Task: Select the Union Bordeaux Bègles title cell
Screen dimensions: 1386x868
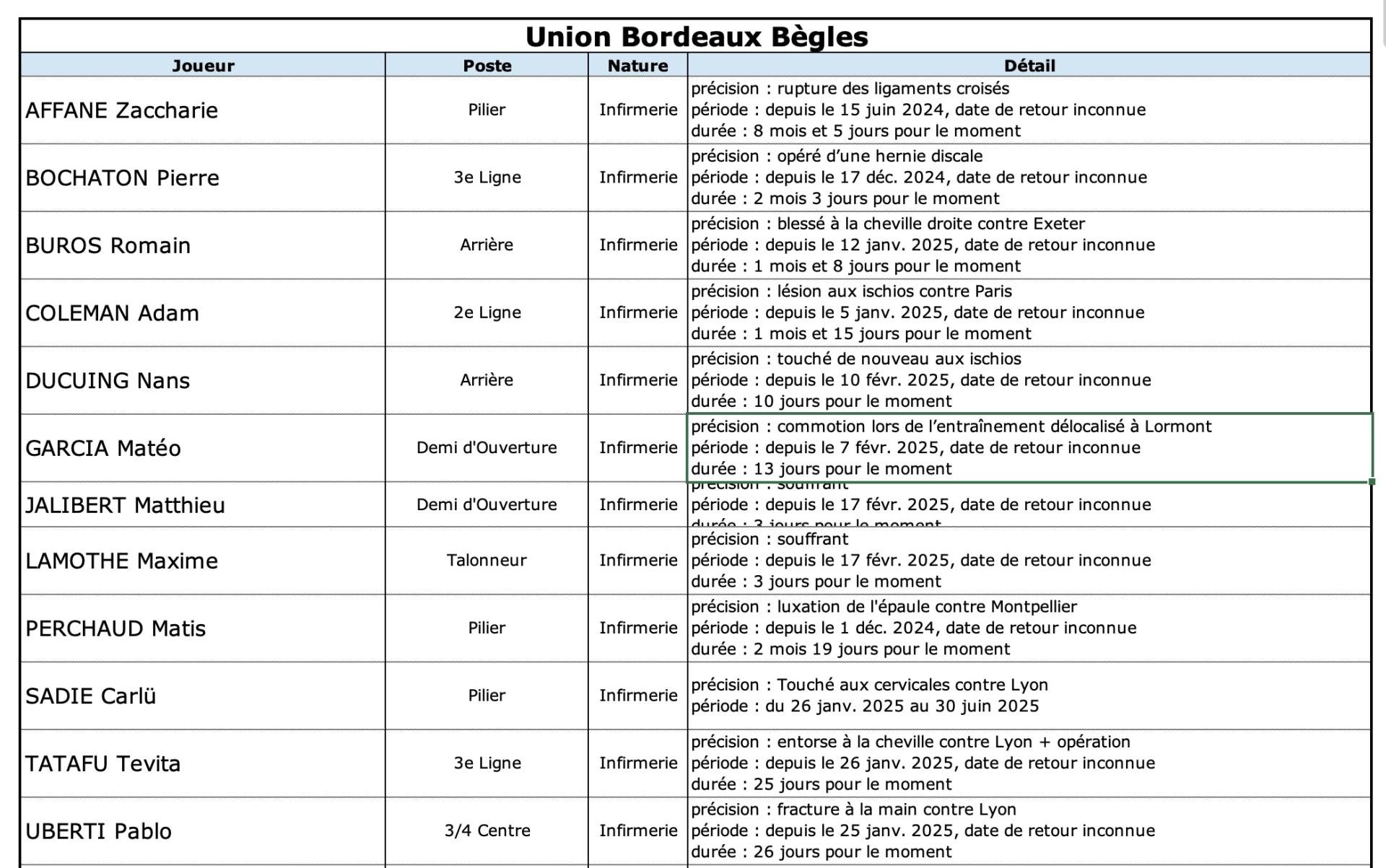Action: point(696,36)
